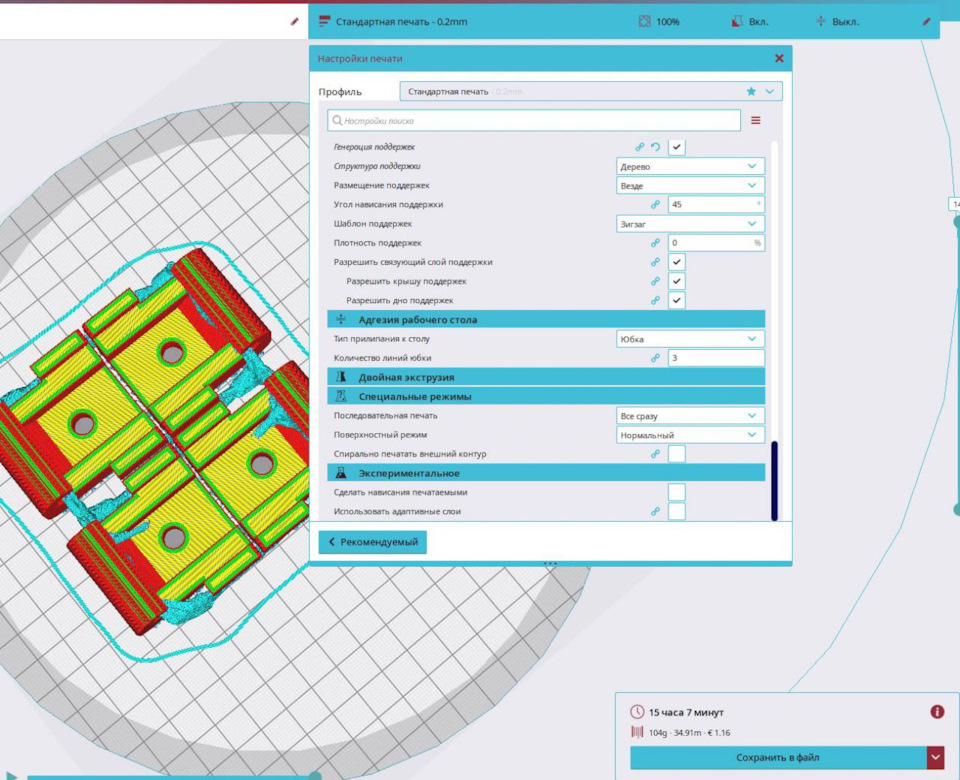This screenshot has width=960, height=780.
Task: Toggle Разрешить связующий слой поддержки checkbox
Action: click(x=677, y=262)
